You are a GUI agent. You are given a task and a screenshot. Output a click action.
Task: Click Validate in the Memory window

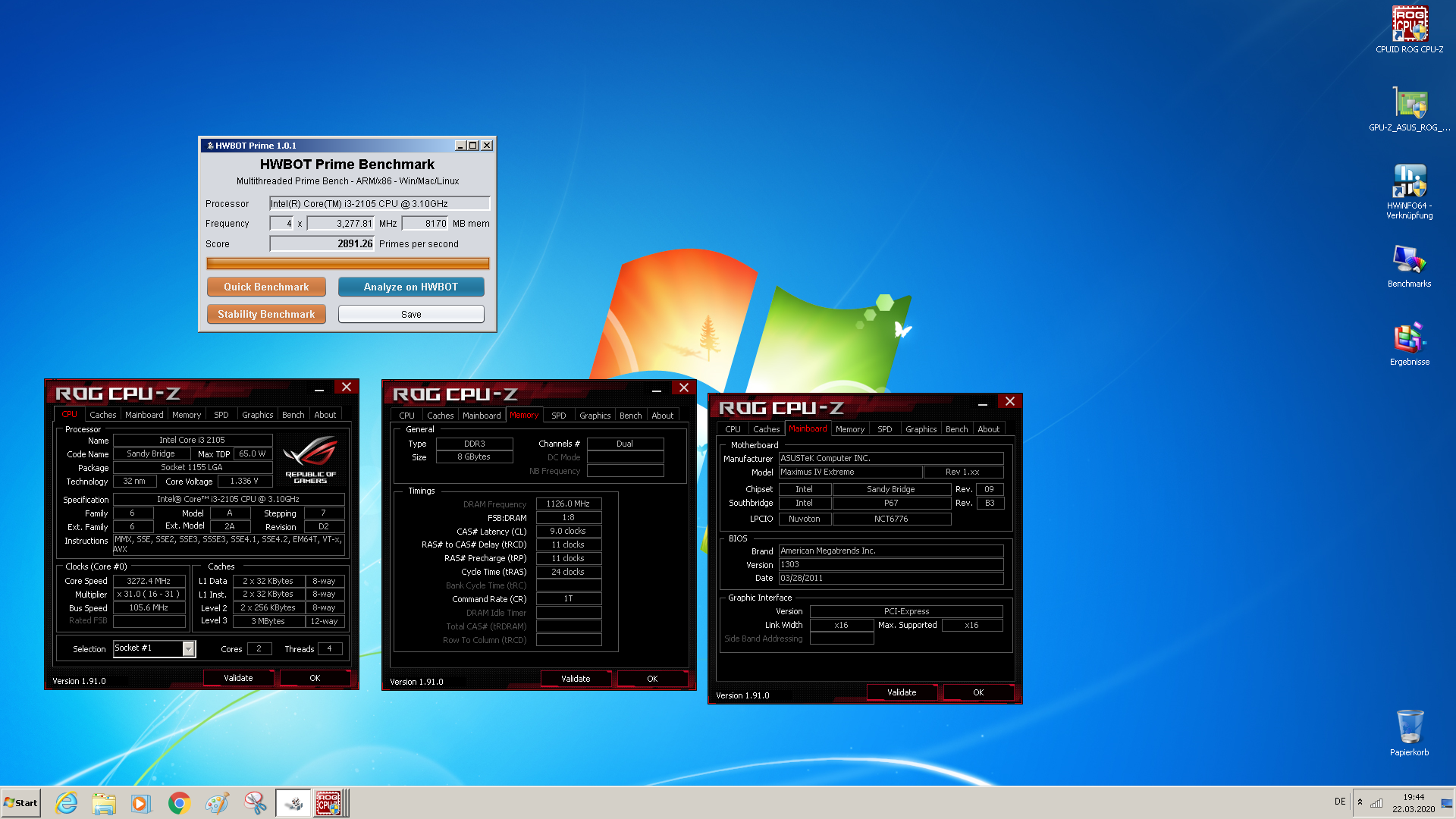(576, 679)
